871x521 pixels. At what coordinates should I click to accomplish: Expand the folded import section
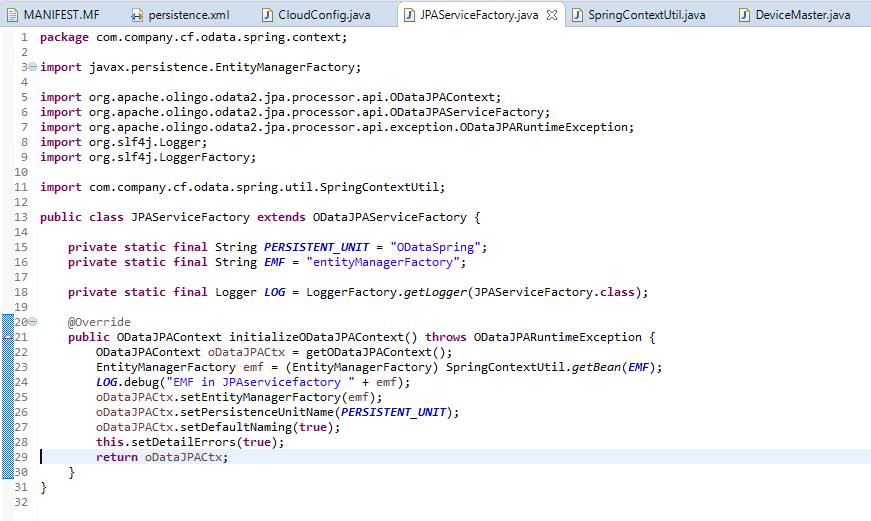click(33, 67)
